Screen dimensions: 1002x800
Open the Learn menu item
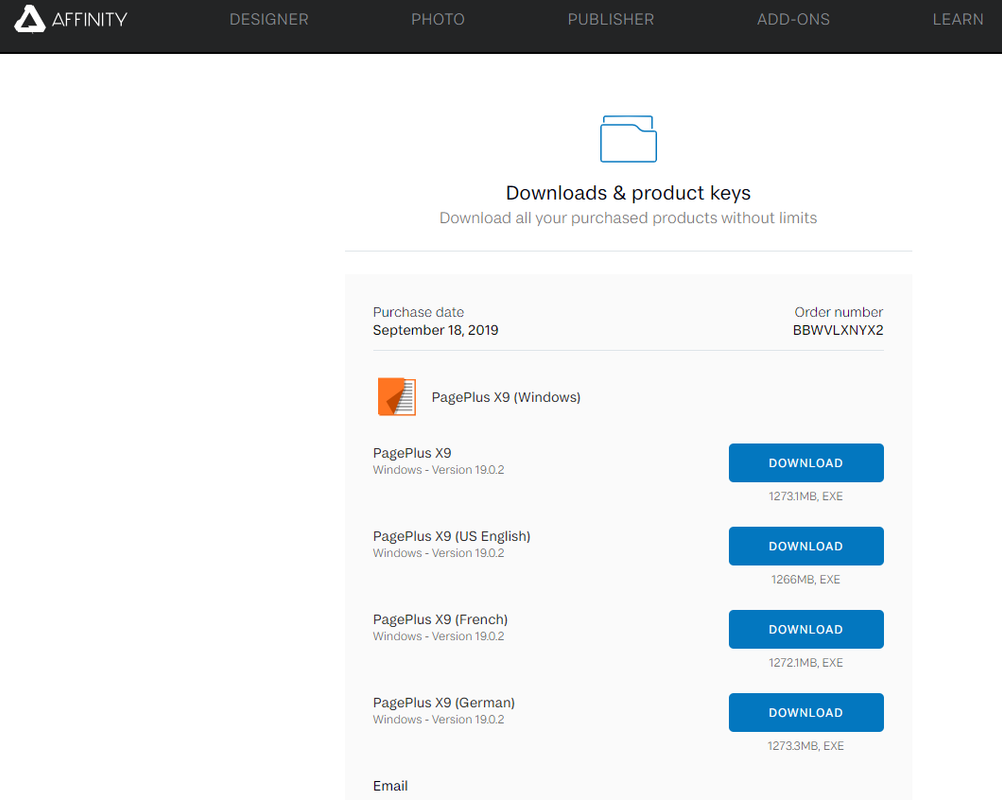click(958, 19)
